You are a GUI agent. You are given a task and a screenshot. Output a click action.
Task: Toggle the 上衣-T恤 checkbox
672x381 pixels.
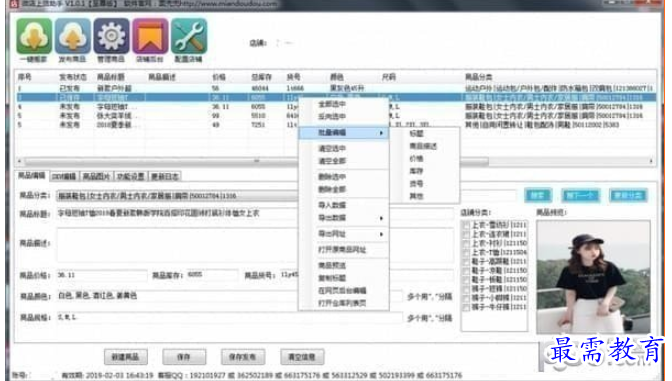[466, 252]
